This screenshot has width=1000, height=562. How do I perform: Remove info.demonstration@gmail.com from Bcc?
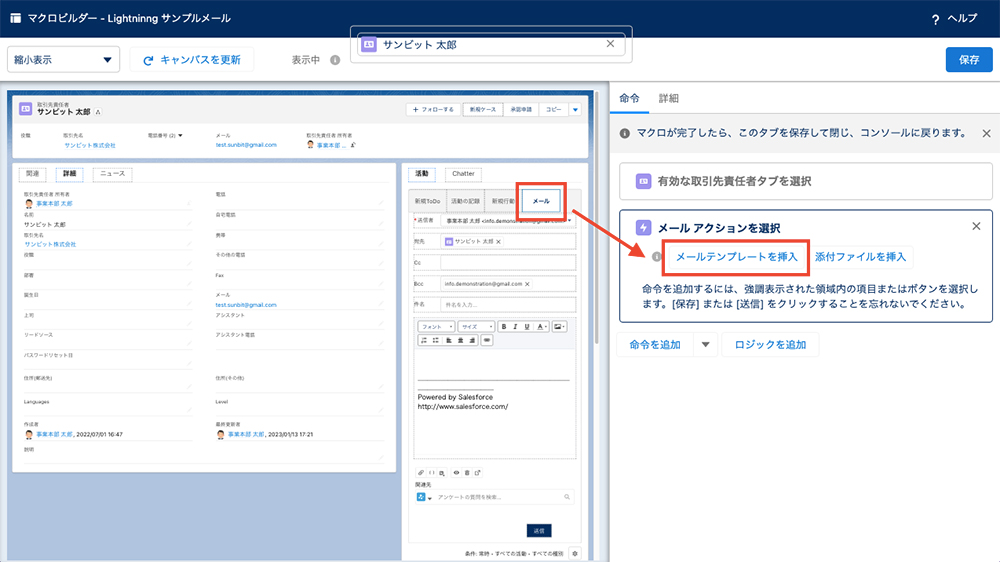[x=527, y=284]
